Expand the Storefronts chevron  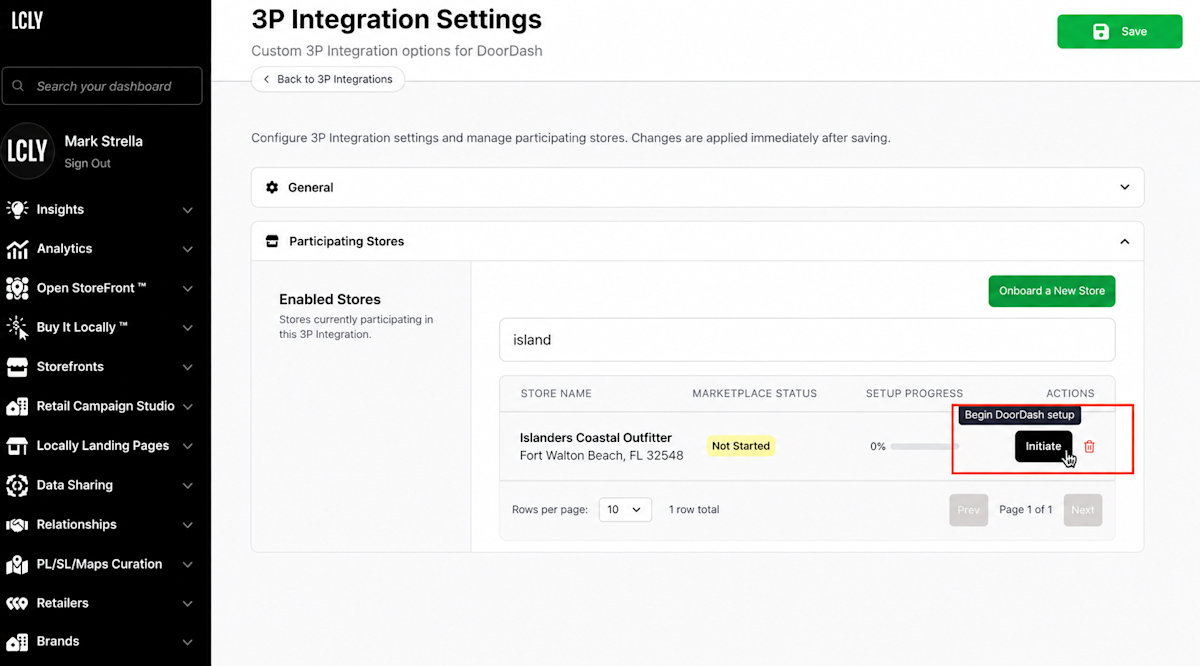coord(188,367)
